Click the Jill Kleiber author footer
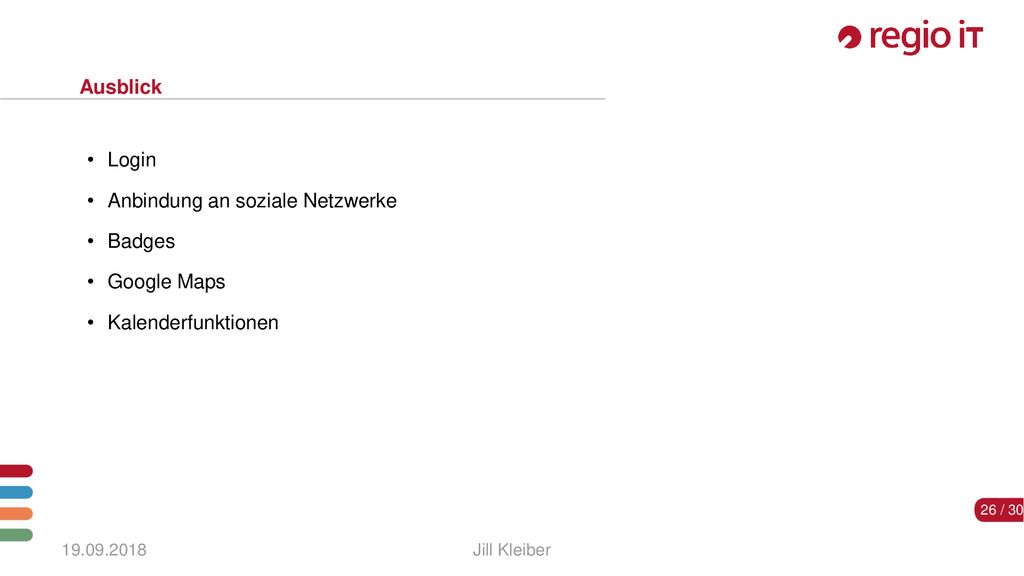This screenshot has height=576, width=1024. pos(512,550)
